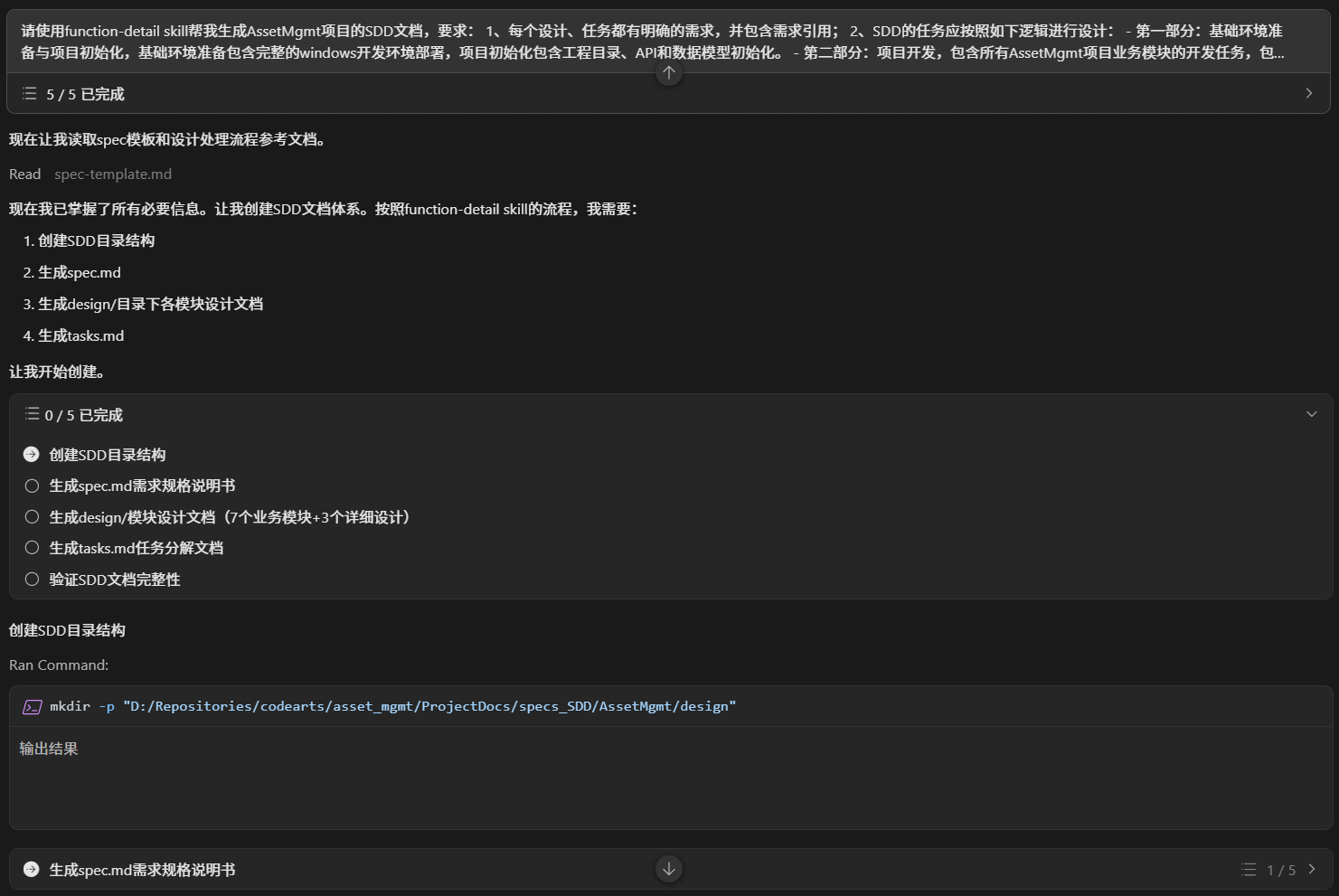Screen dimensions: 1339x896
Task: Toggle the 生成design/模块设计文档 task circle
Action: pyautogui.click(x=32, y=517)
